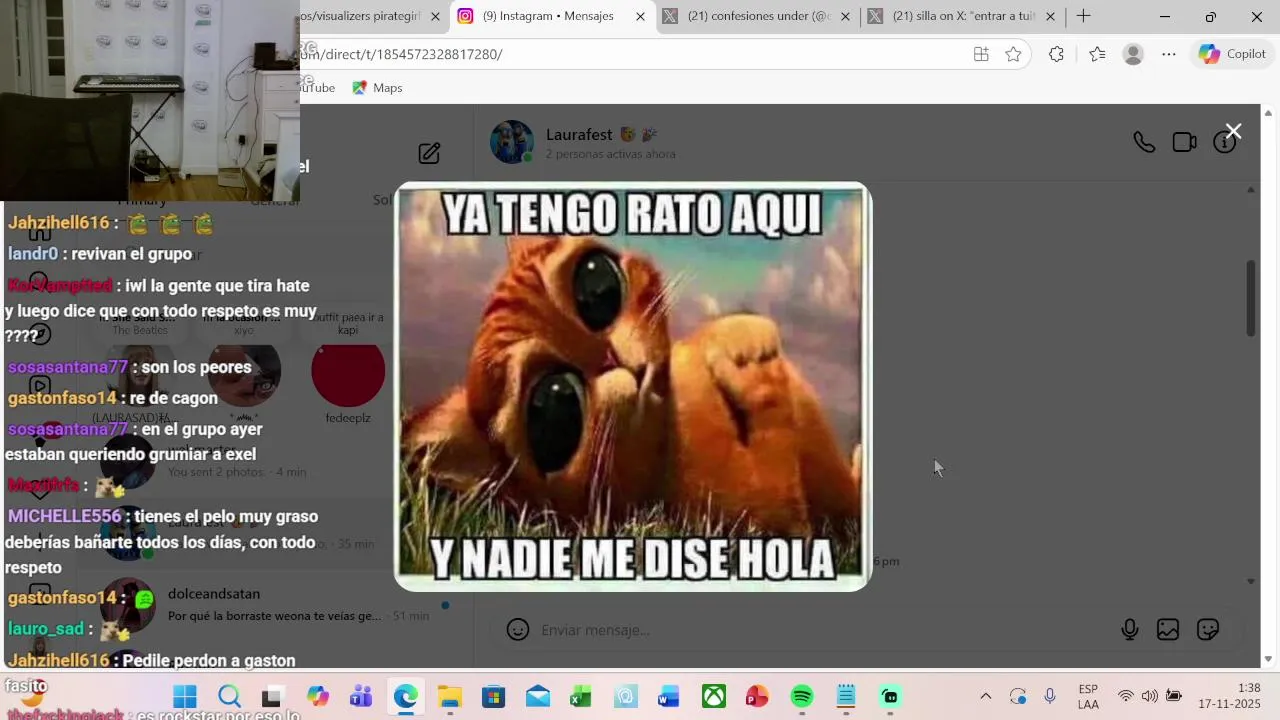
Task: Open Notepad from the taskbar
Action: pos(846,696)
